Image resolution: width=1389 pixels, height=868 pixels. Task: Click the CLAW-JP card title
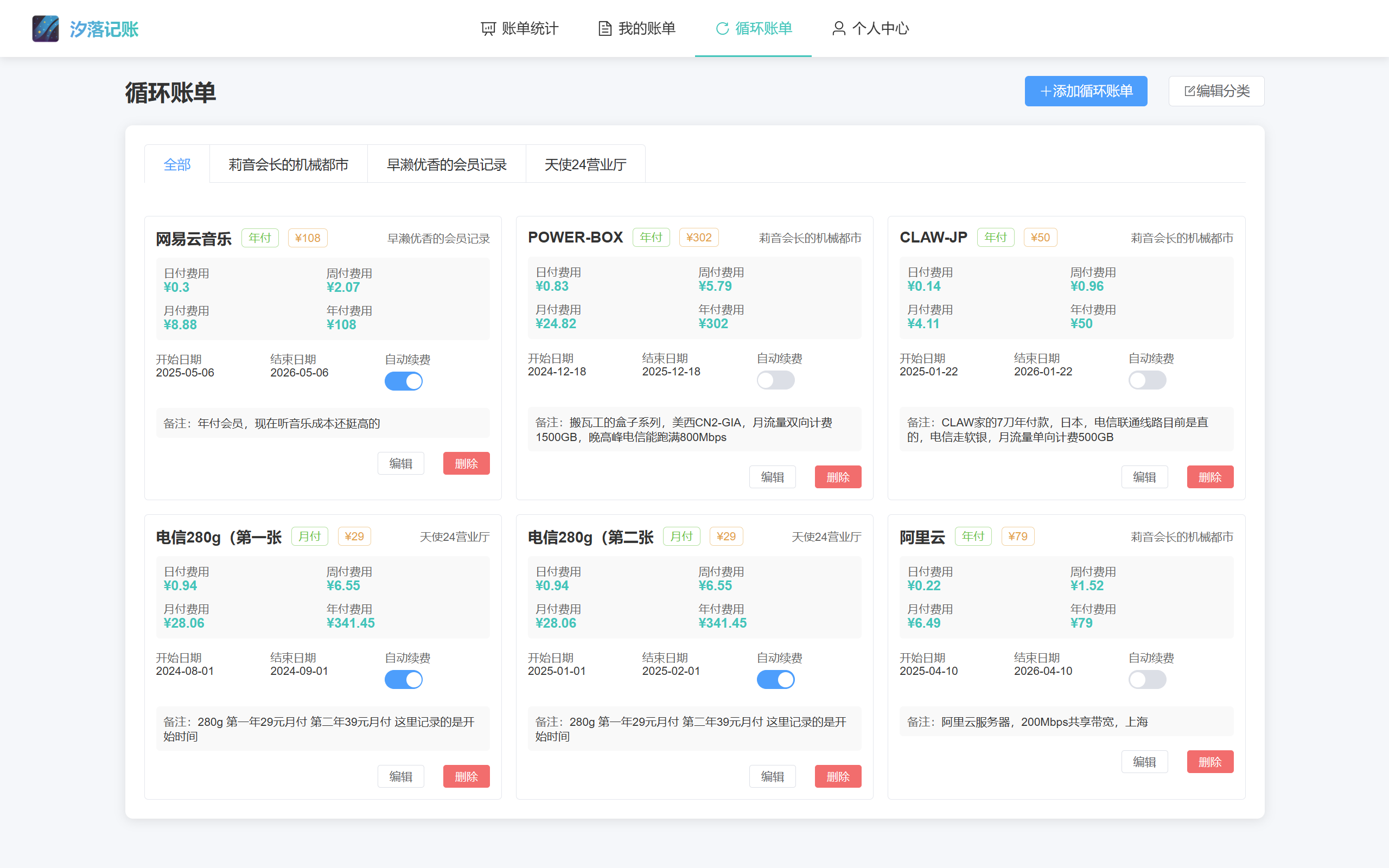point(933,237)
